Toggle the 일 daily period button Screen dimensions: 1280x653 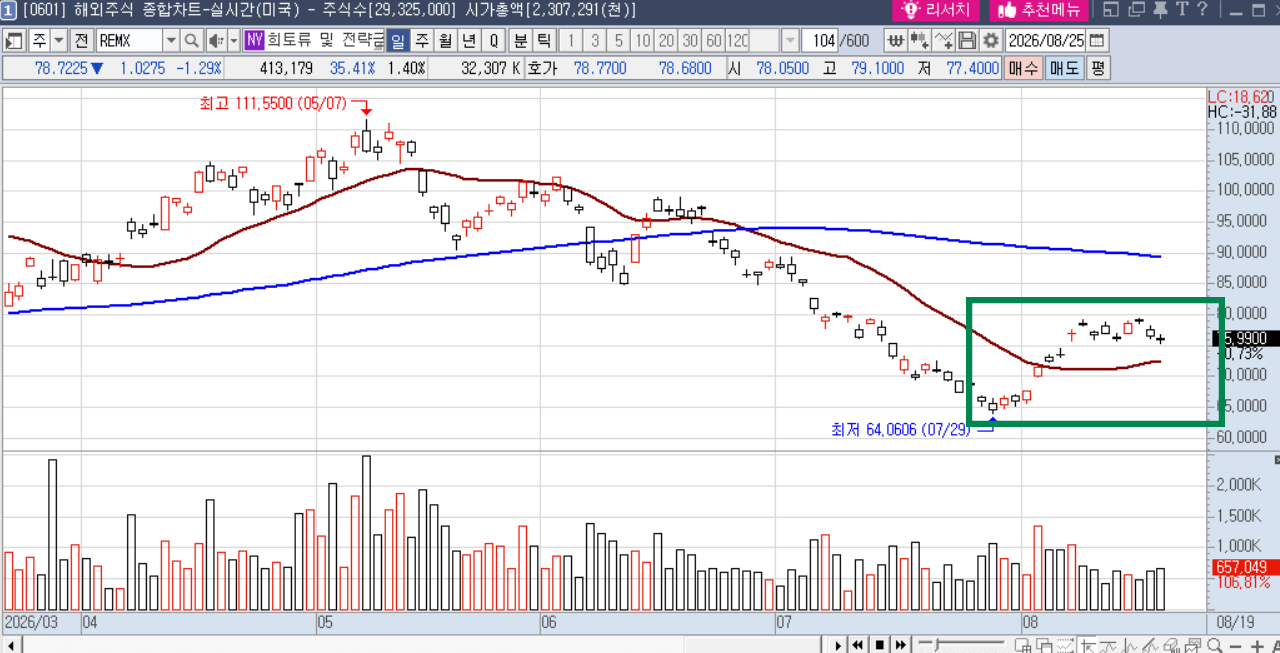[398, 41]
